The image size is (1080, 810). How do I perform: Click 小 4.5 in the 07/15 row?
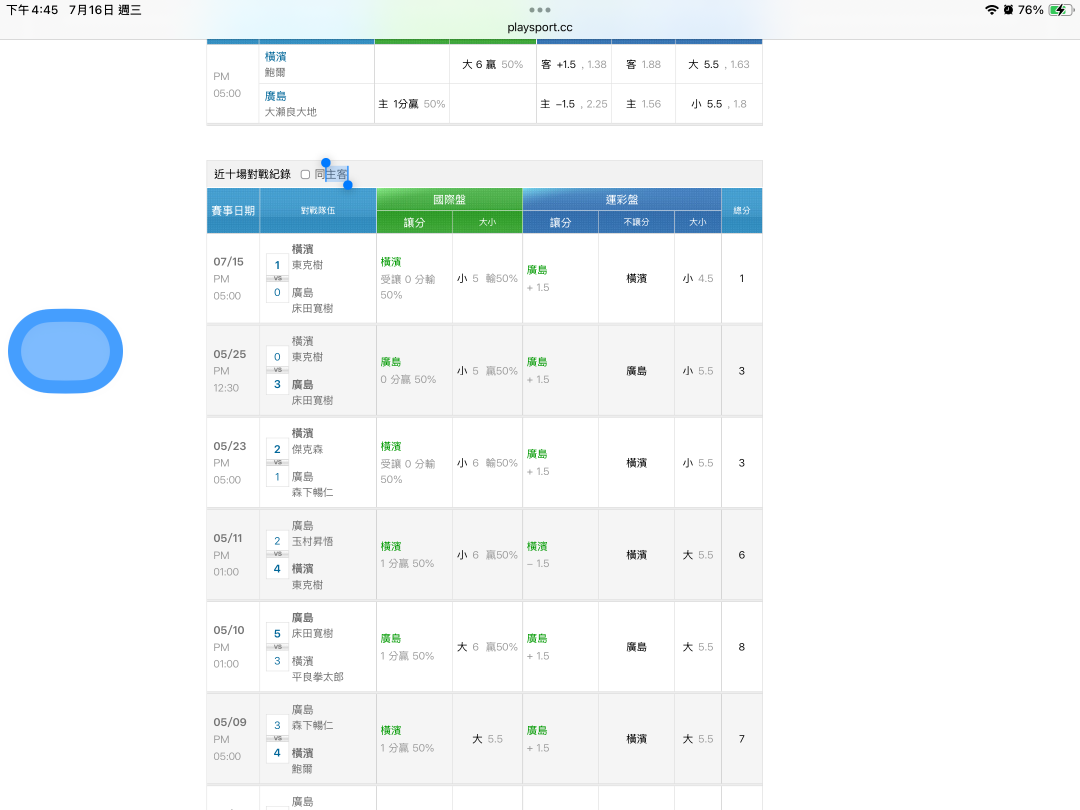pyautogui.click(x=698, y=278)
